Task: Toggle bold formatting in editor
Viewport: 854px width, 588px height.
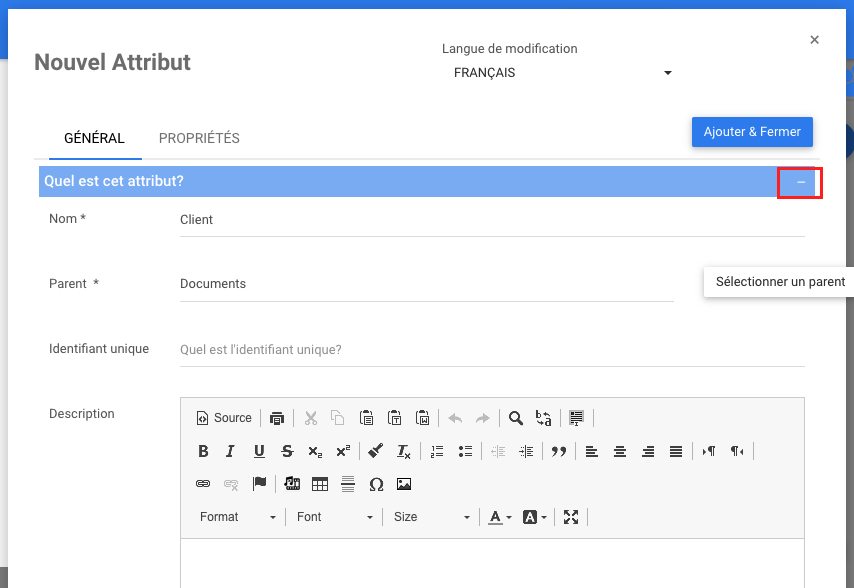Action: point(203,451)
